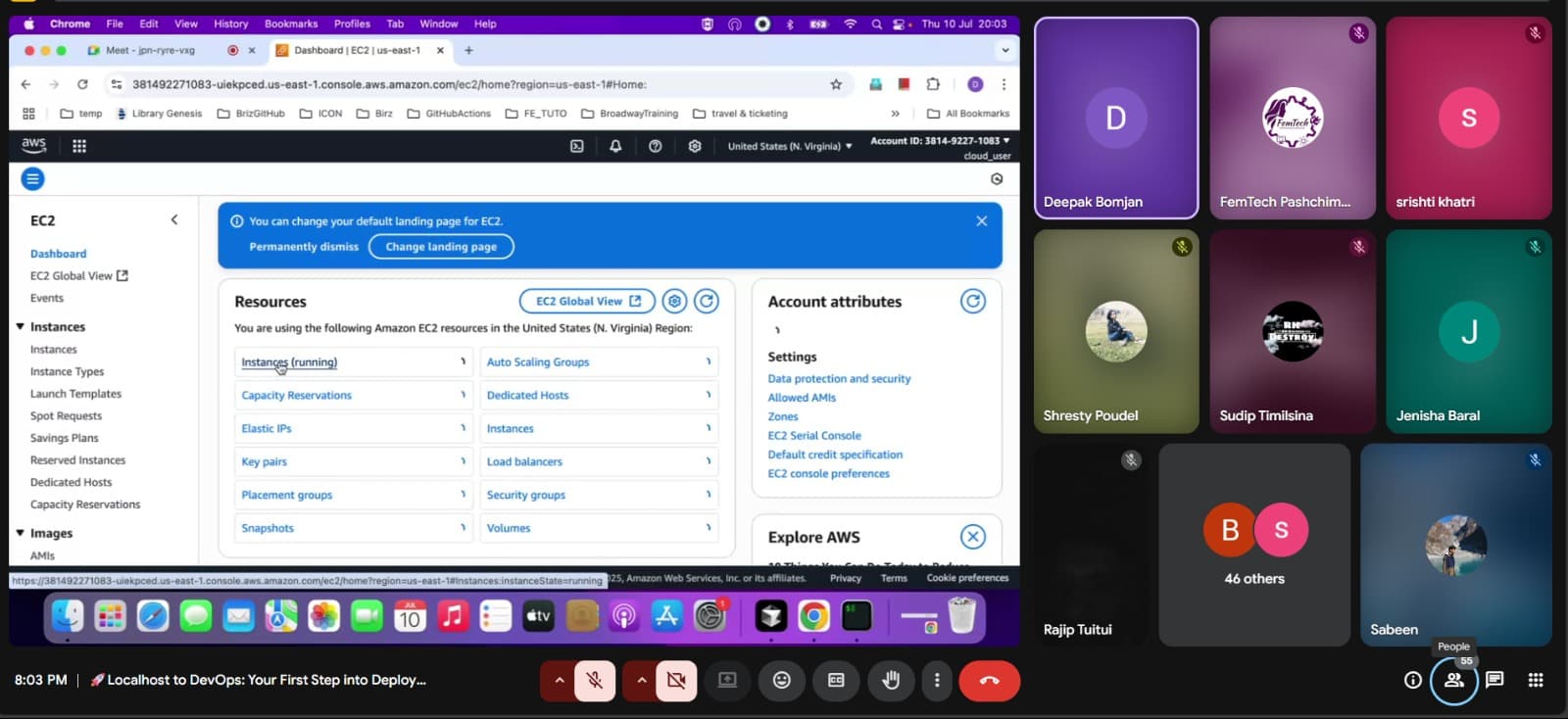Viewport: 1568px width, 719px height.
Task: Refresh the Resources panel
Action: pyautogui.click(x=707, y=302)
